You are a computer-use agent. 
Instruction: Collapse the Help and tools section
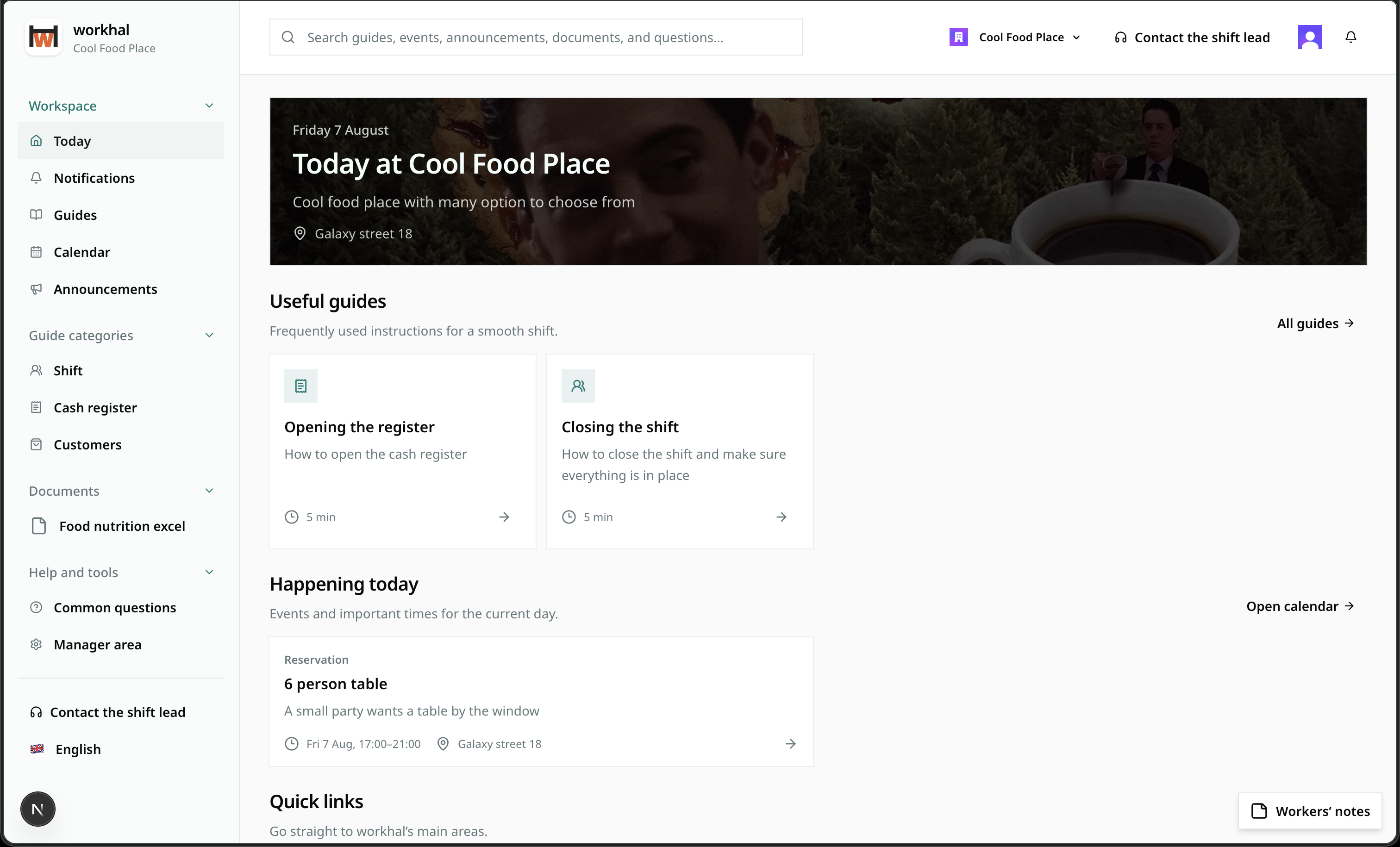[x=209, y=572]
